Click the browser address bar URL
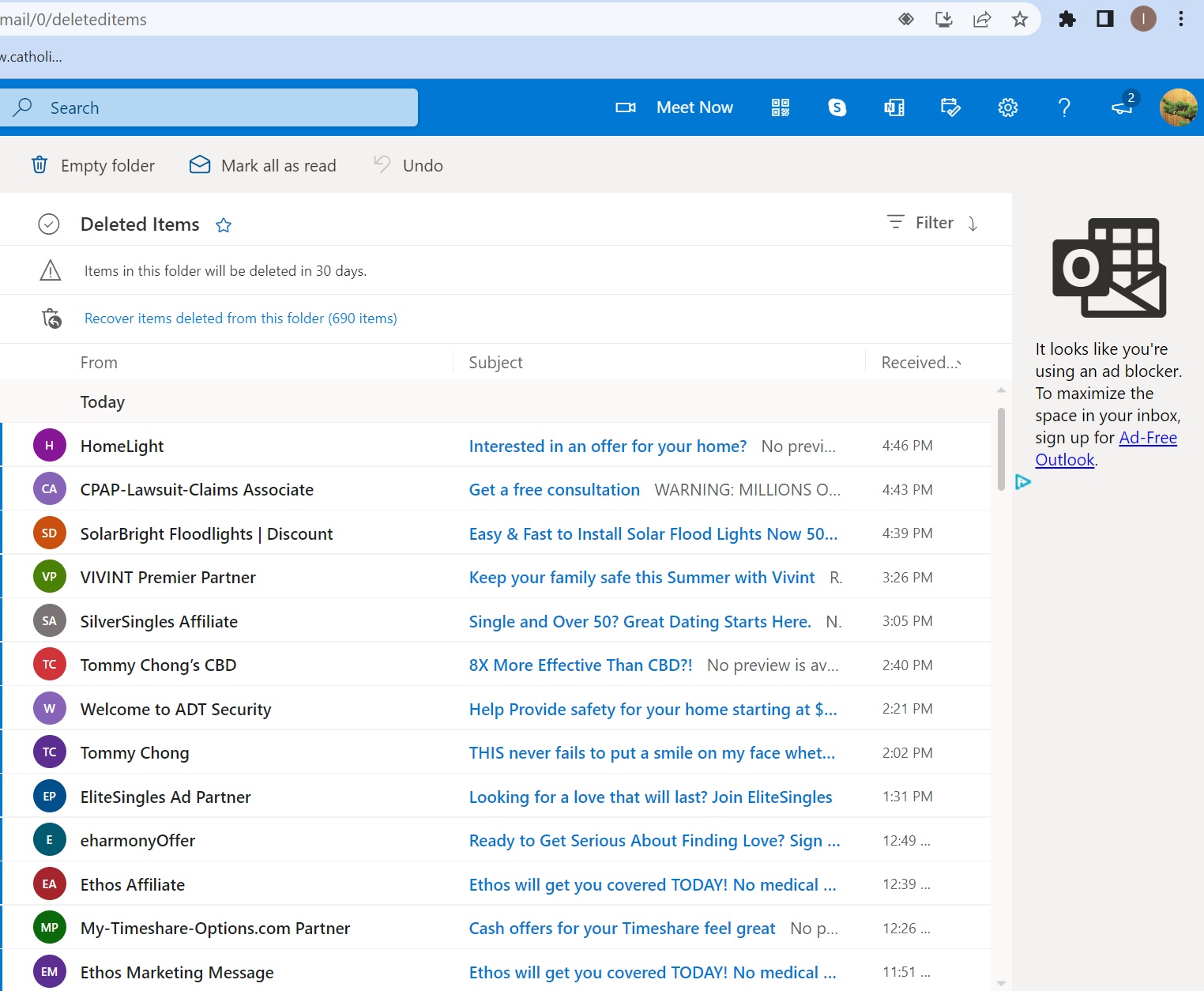This screenshot has width=1204, height=991. coord(73,19)
